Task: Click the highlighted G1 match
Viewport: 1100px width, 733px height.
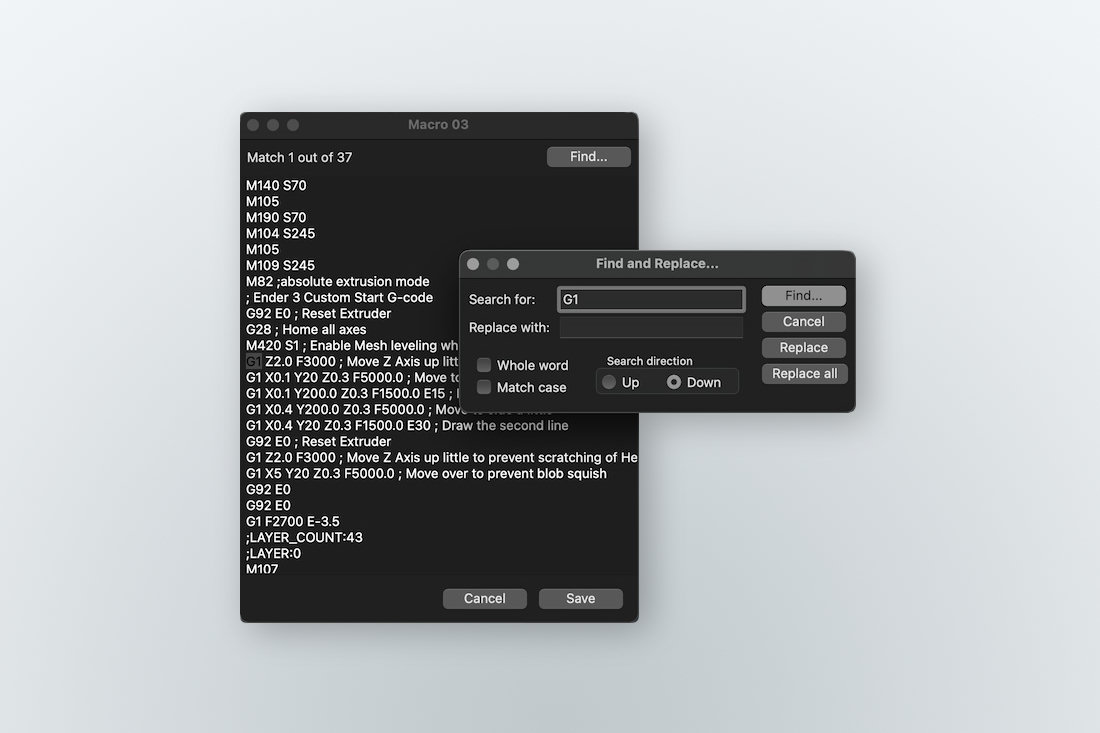Action: coord(253,361)
